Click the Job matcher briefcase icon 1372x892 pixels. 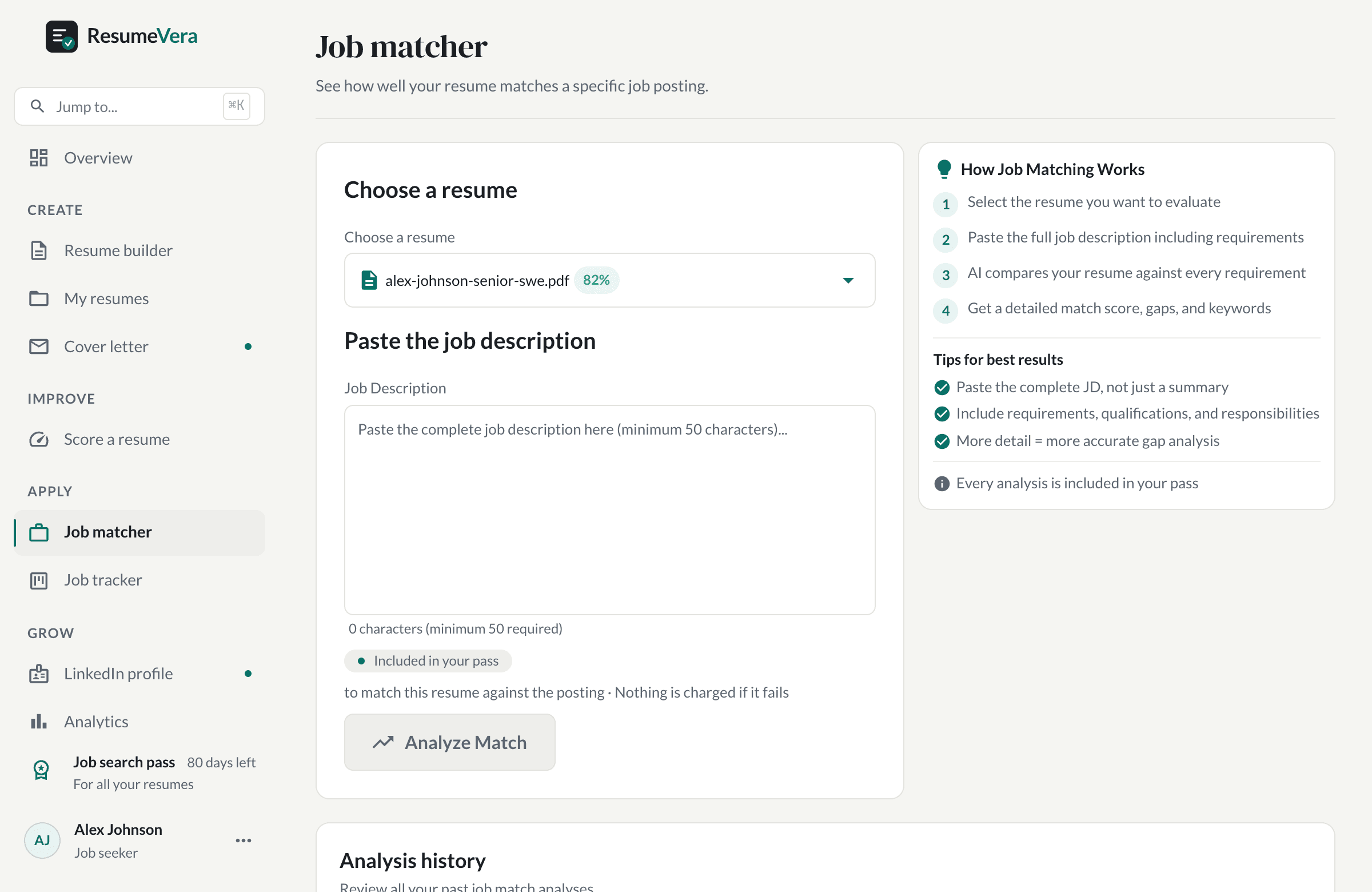point(39,532)
